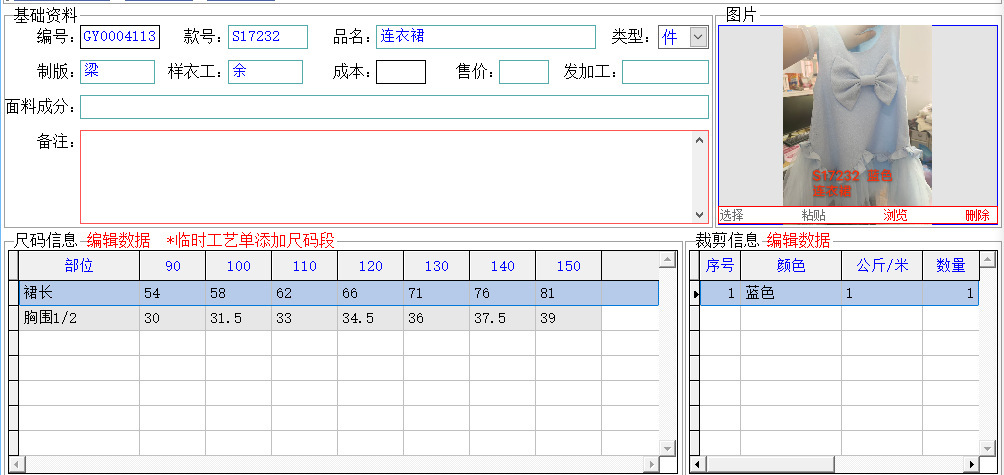Click inside the 备注 remarks text area
1004x475 pixels.
[x=387, y=177]
